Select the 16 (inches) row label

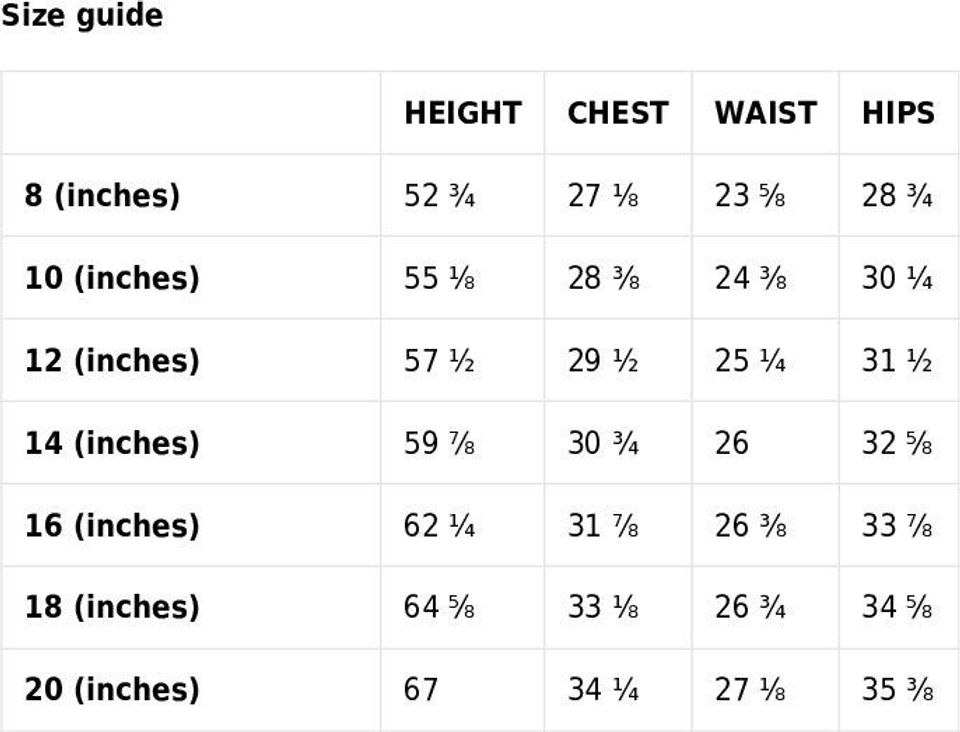click(112, 526)
